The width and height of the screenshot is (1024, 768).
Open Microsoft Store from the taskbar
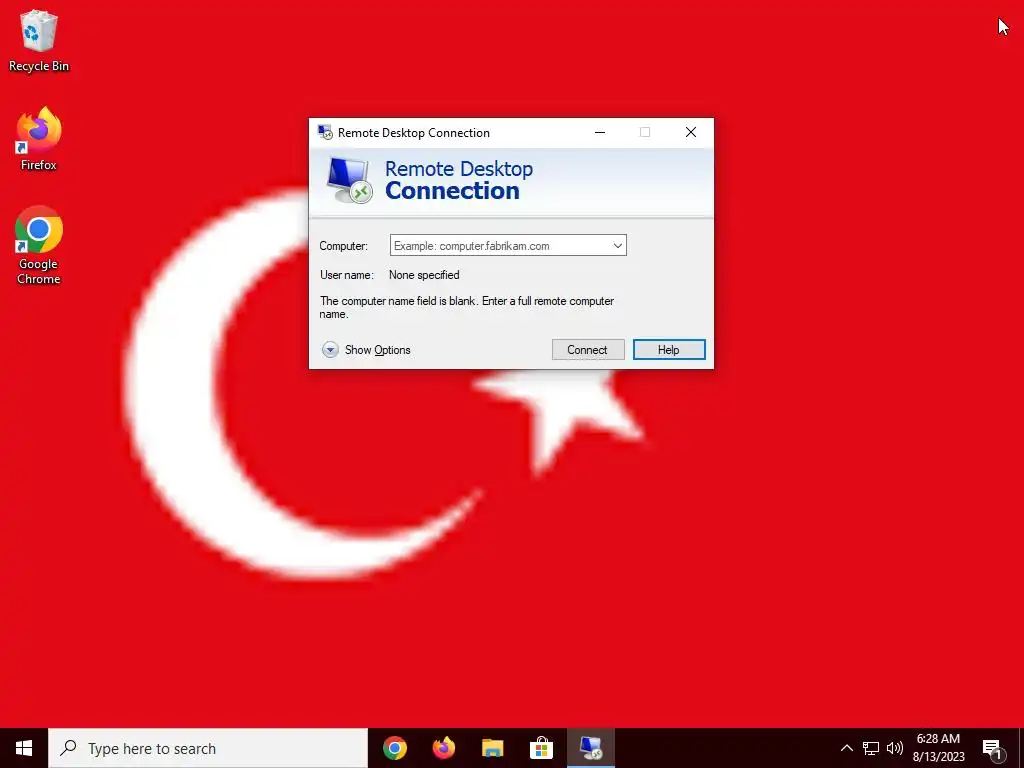click(541, 748)
